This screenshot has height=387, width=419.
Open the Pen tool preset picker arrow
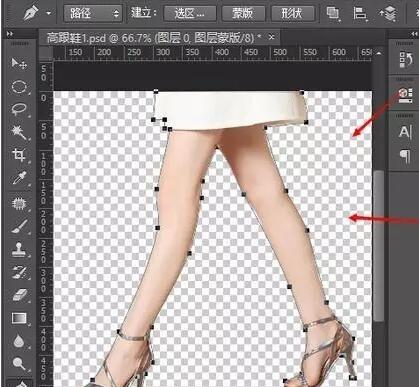click(x=49, y=13)
